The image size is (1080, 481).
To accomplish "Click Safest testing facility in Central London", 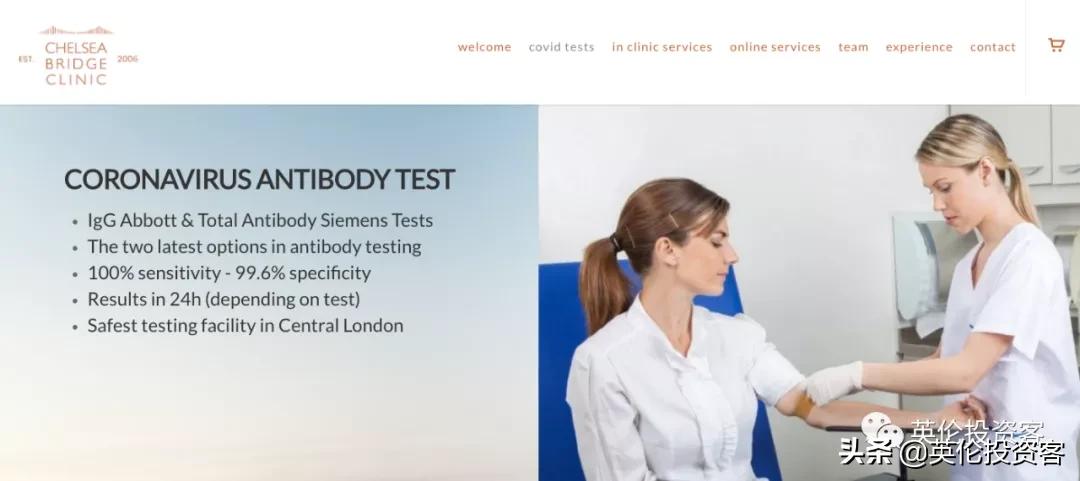I will point(245,325).
